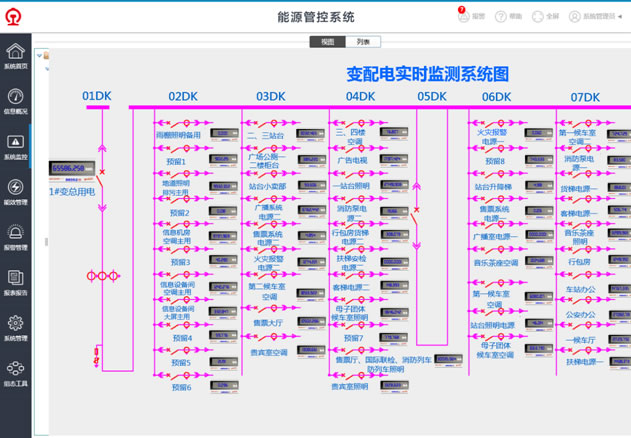This screenshot has height=438, width=631.
Task: Click the 预留4 circuit label
Action: click(182, 338)
